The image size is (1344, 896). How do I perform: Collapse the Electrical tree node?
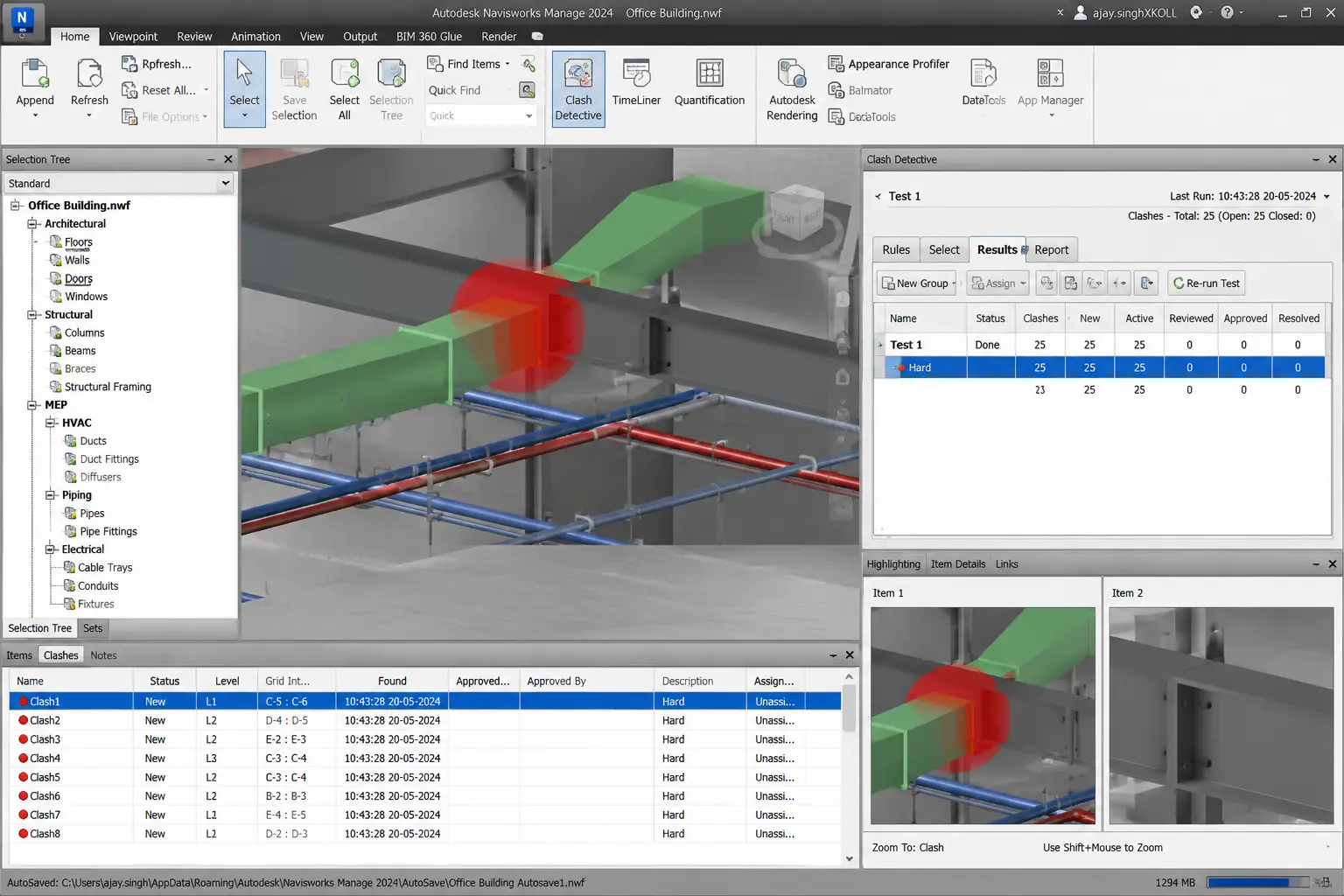[50, 549]
